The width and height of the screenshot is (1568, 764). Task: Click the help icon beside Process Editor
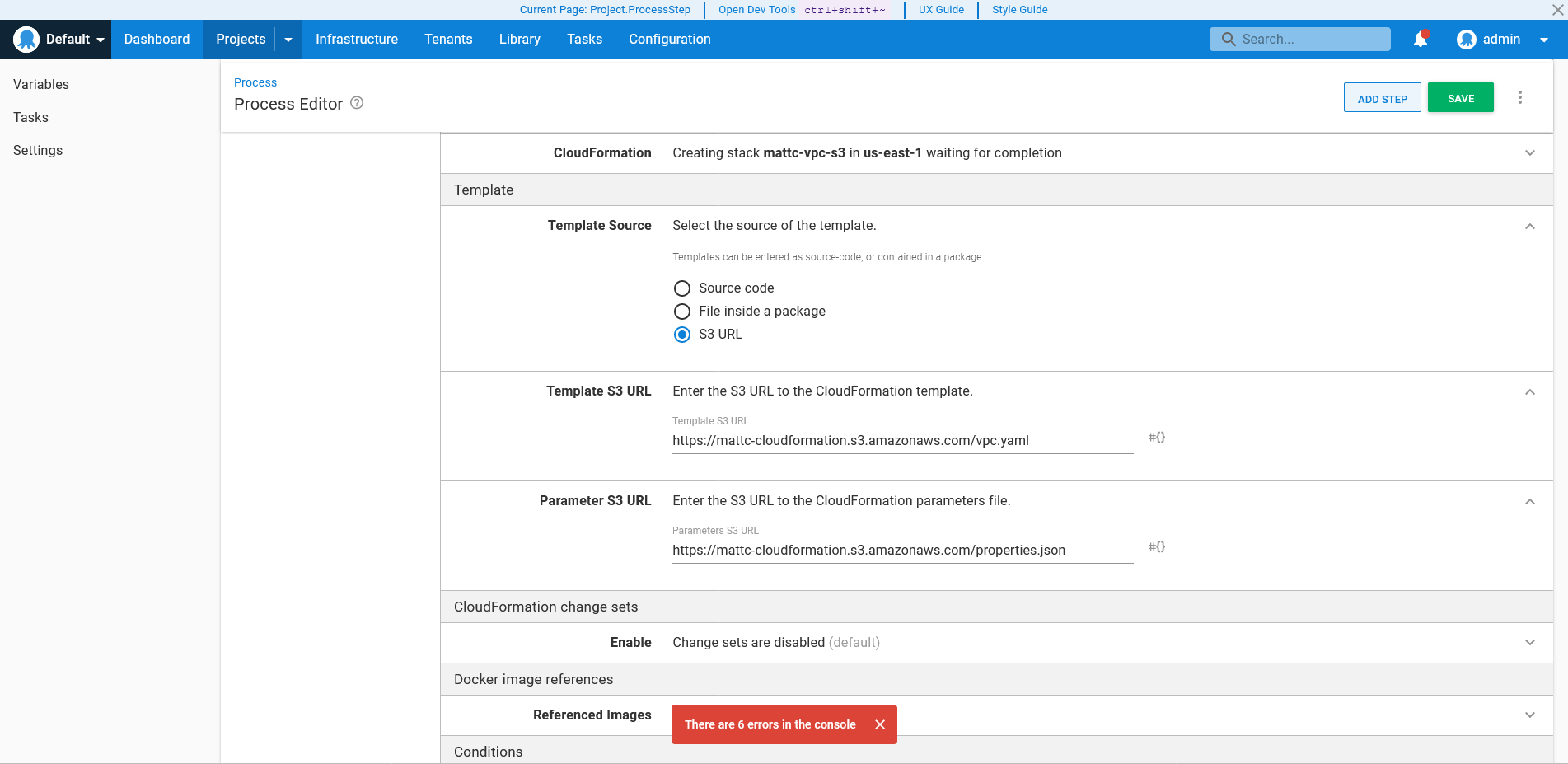[356, 103]
